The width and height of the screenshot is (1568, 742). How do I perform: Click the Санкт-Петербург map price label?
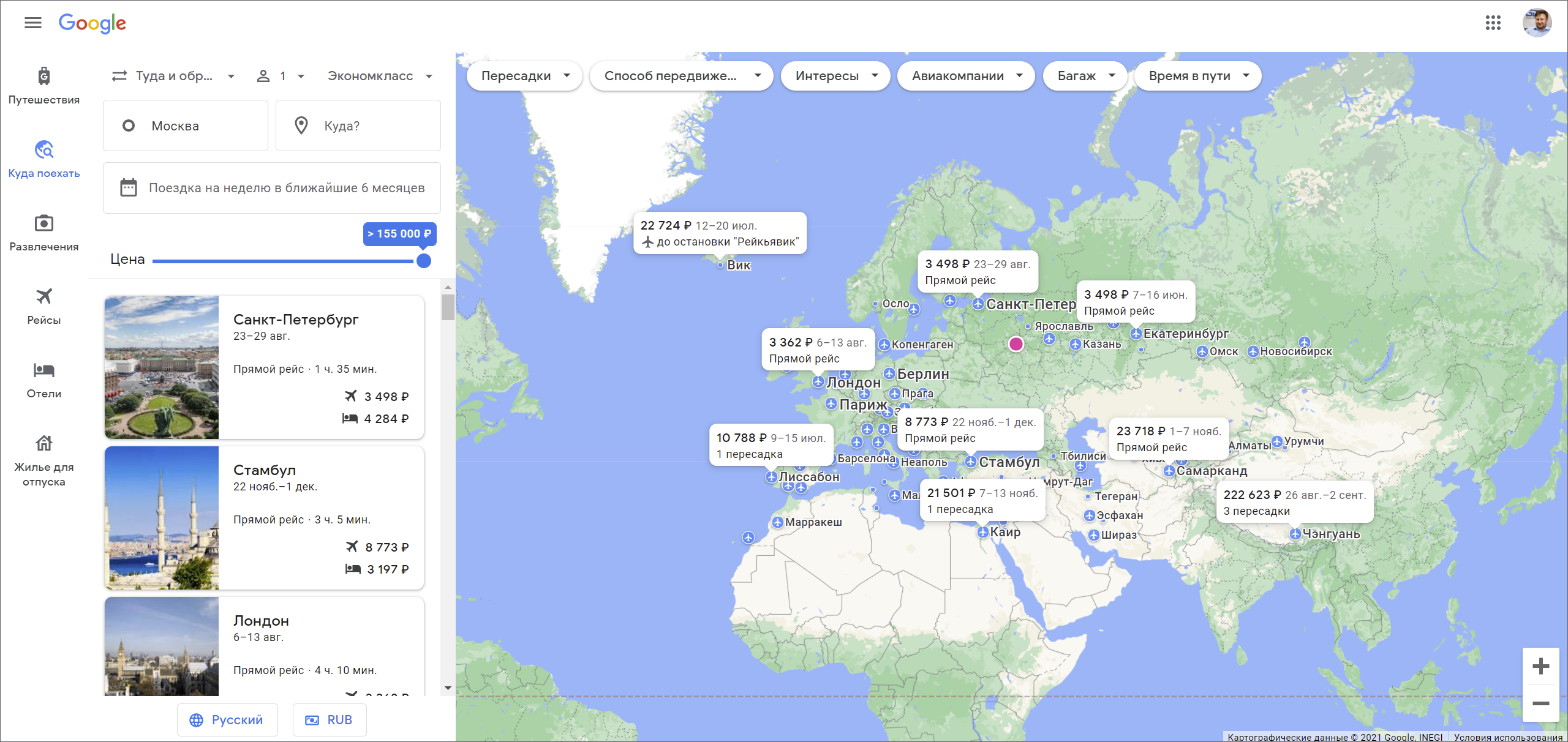tap(978, 272)
